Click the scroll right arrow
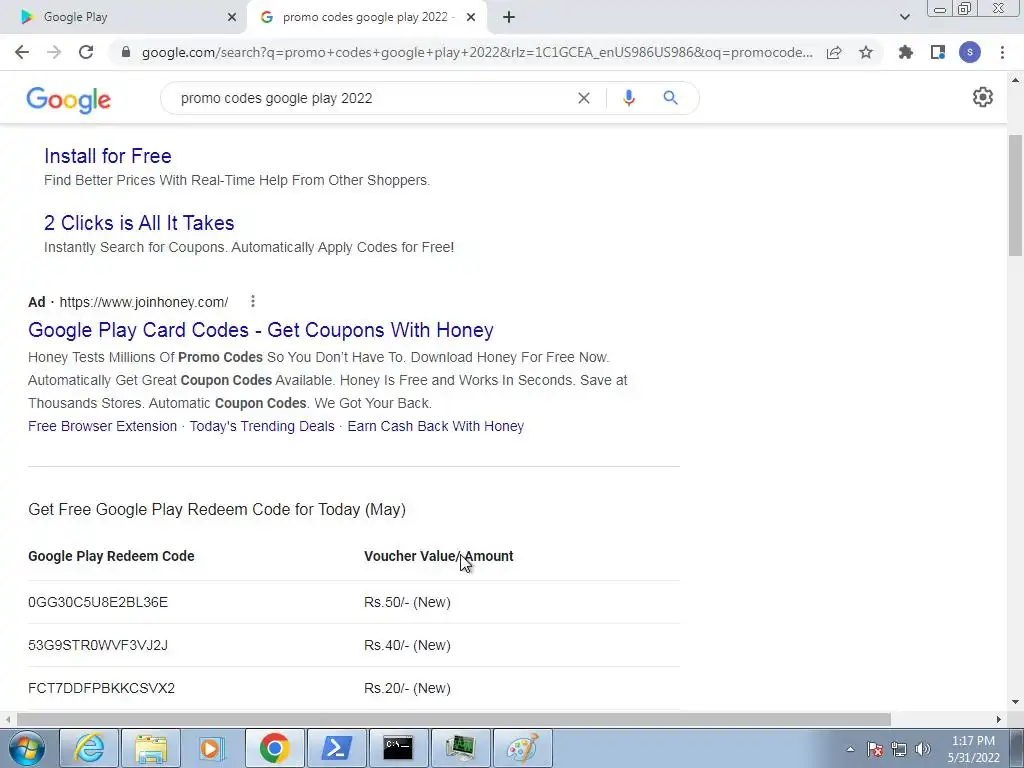 click(x=999, y=719)
